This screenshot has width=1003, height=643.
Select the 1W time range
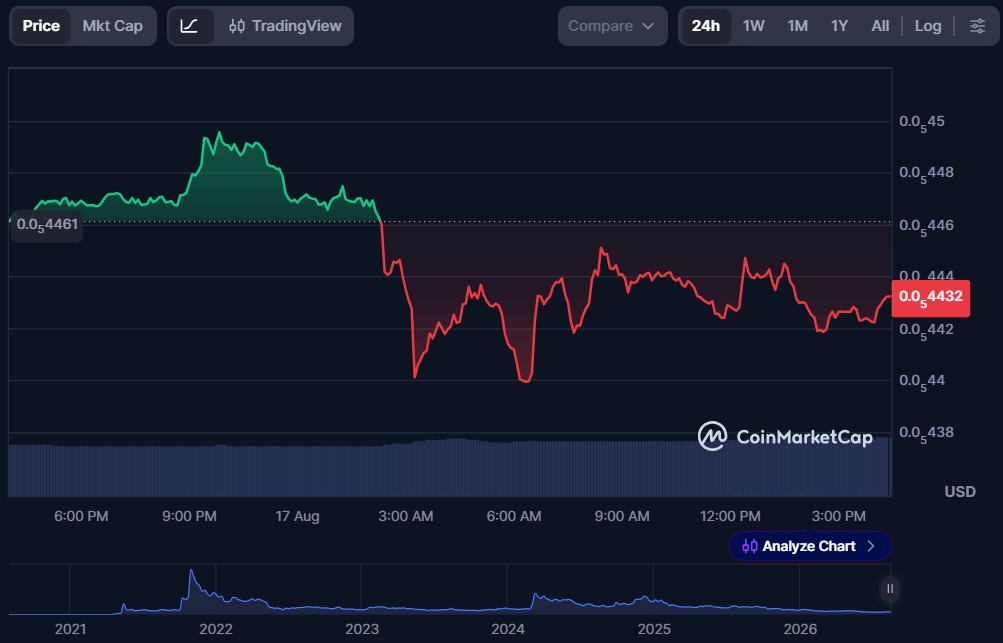[x=754, y=26]
